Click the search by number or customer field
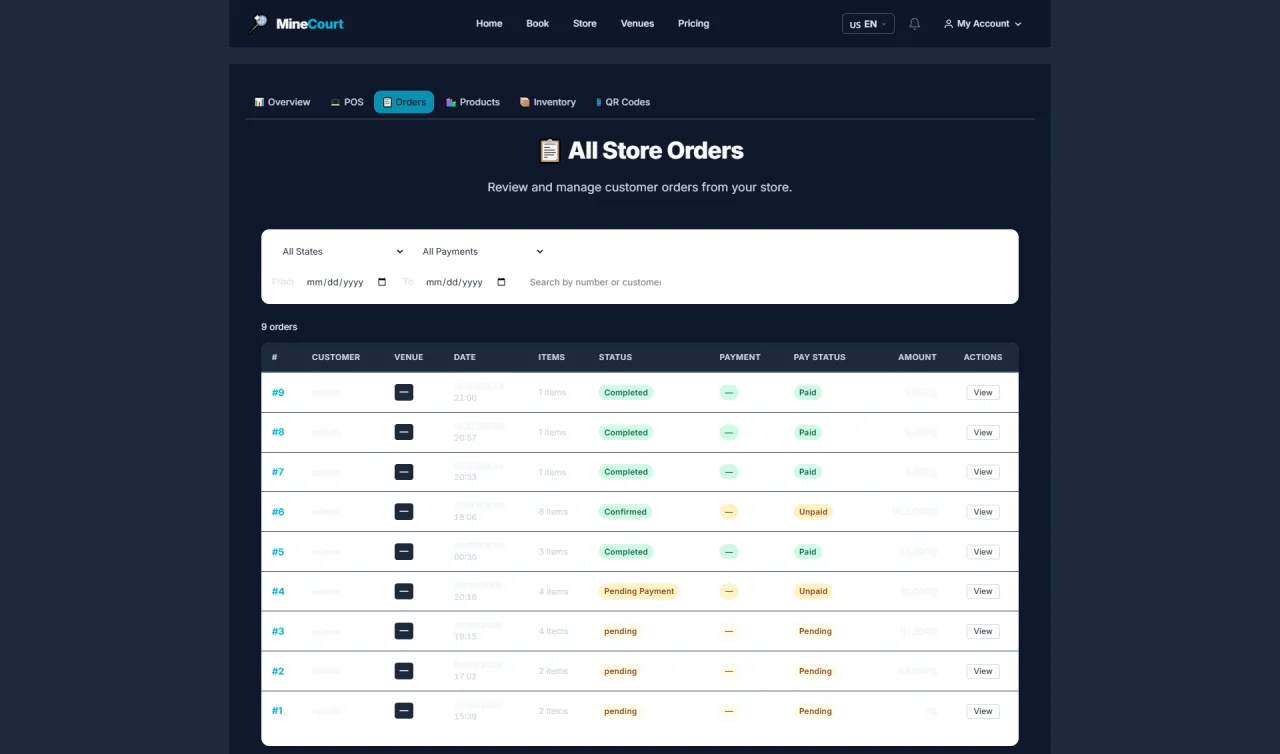The height and width of the screenshot is (754, 1280). coord(594,282)
